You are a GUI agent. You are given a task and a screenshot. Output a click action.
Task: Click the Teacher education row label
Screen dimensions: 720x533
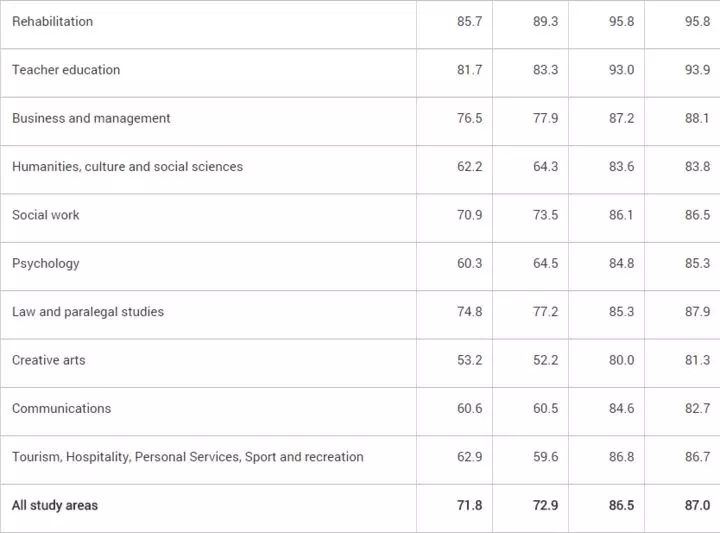pos(66,70)
